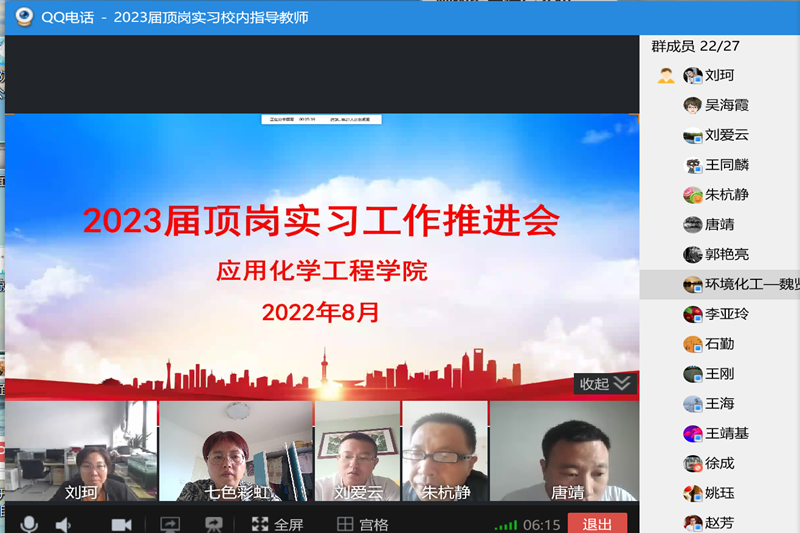The image size is (800, 533).
Task: Click 王靖基's avatar in member list
Action: click(x=693, y=434)
